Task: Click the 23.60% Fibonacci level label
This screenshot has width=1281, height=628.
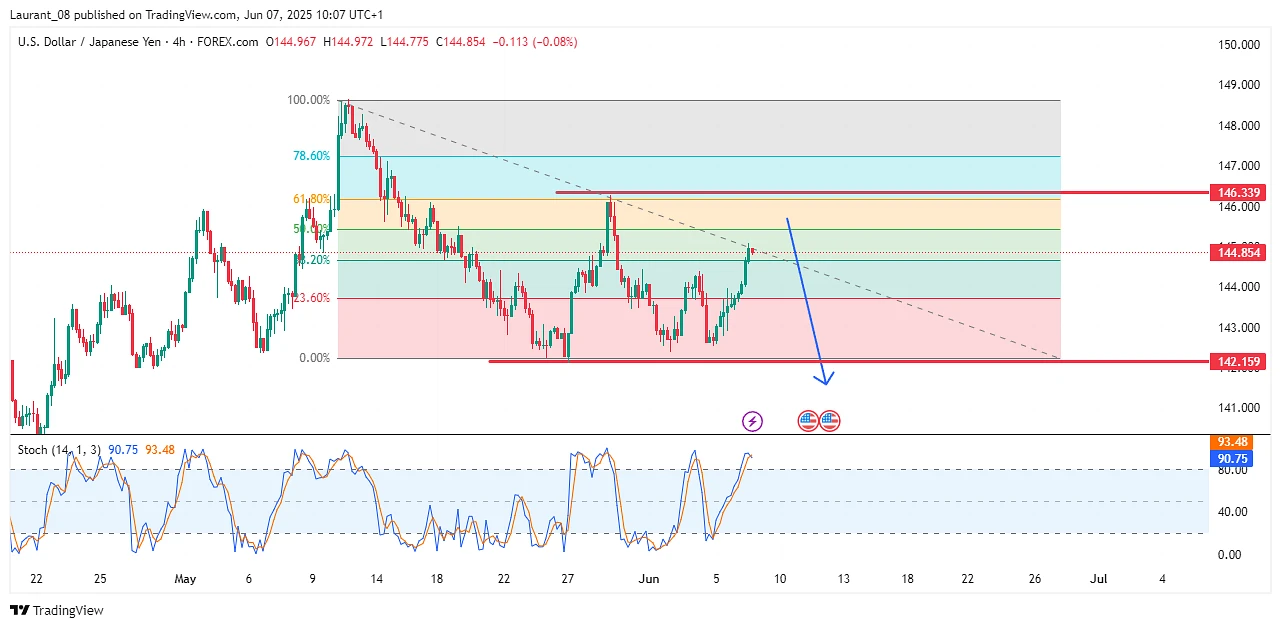Action: coord(311,298)
